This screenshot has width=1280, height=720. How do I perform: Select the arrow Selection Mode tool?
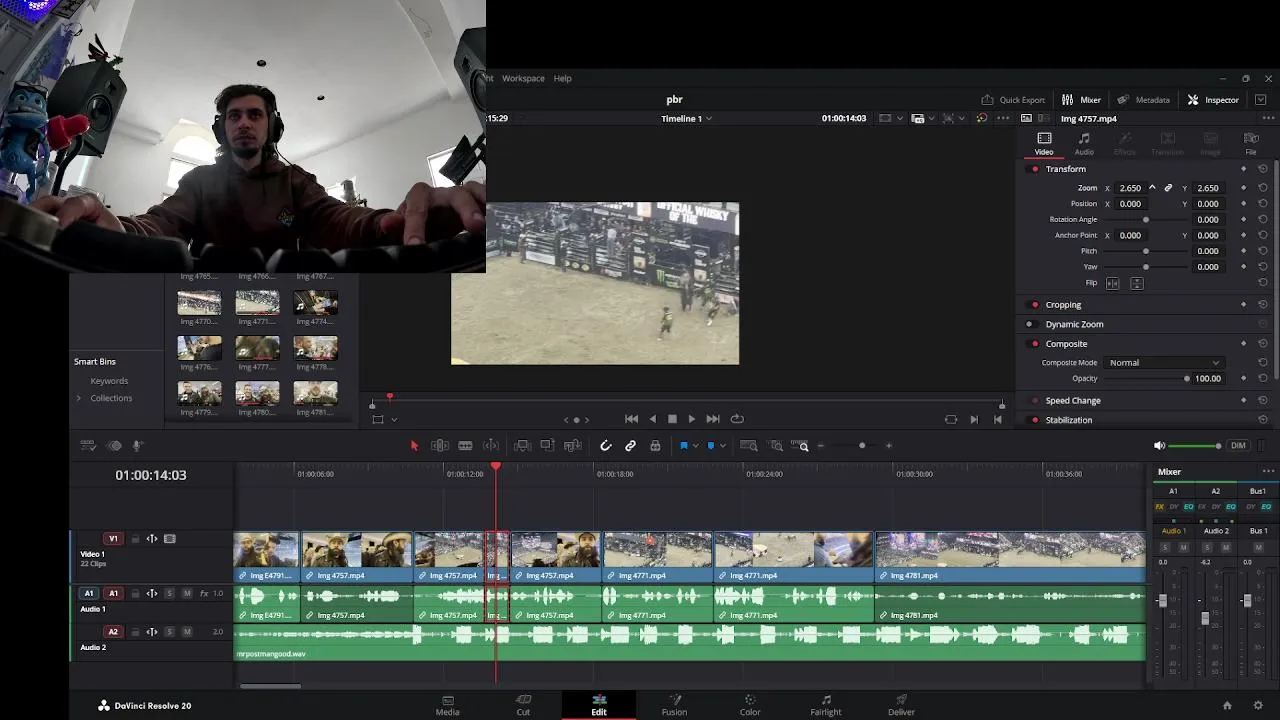(x=414, y=446)
